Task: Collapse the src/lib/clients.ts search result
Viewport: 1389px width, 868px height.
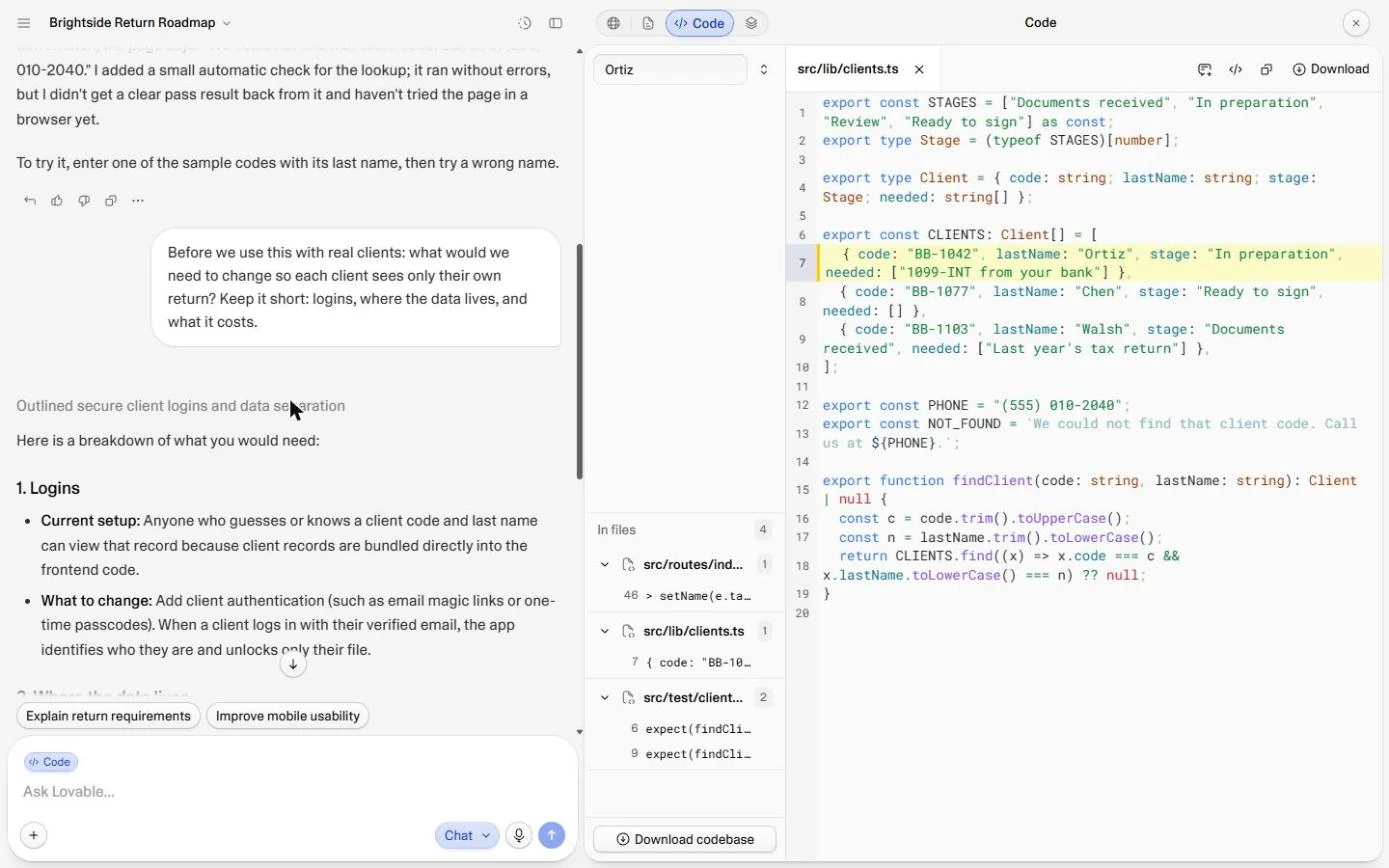Action: point(605,632)
